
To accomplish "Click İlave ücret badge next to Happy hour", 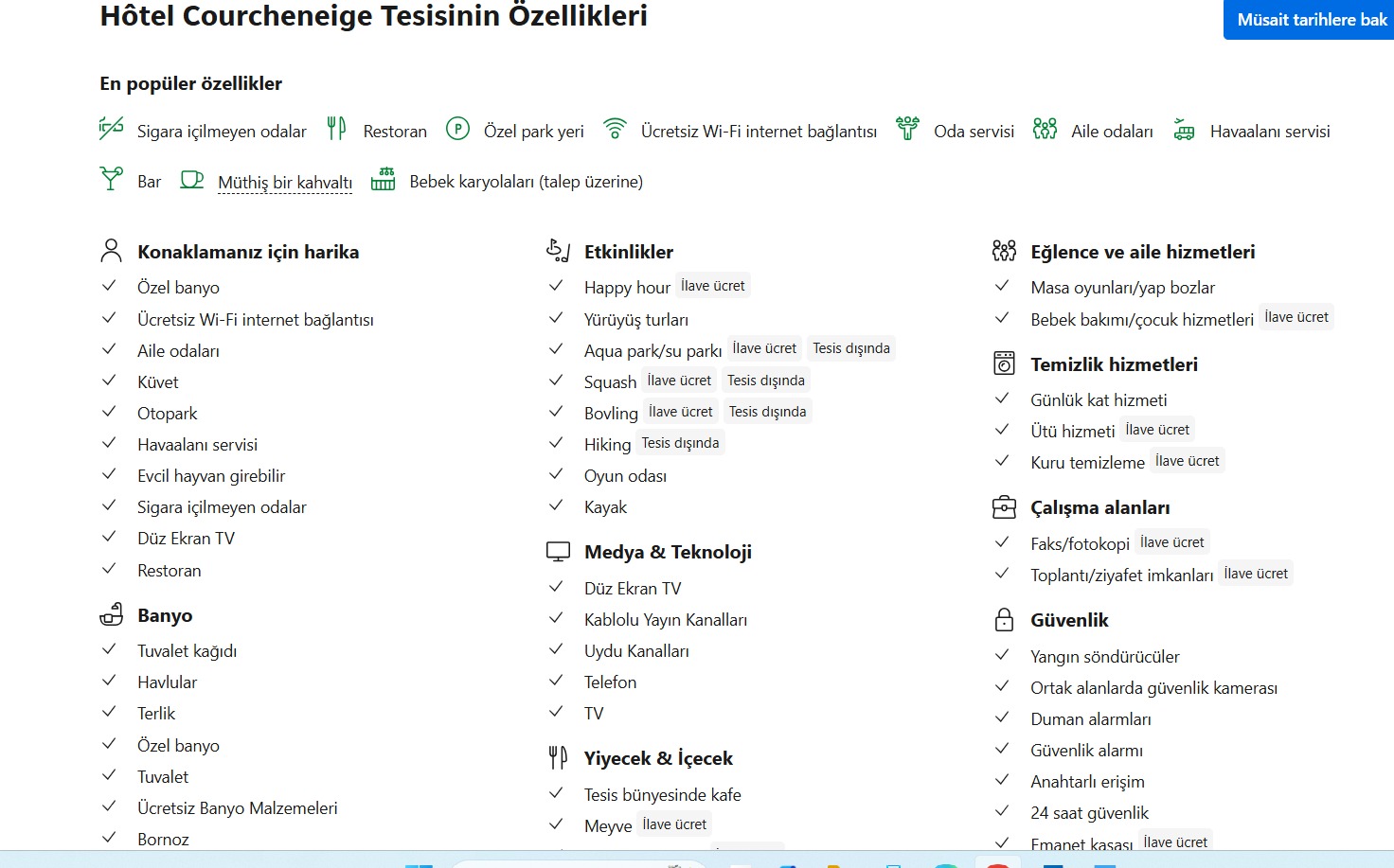I will 713,285.
